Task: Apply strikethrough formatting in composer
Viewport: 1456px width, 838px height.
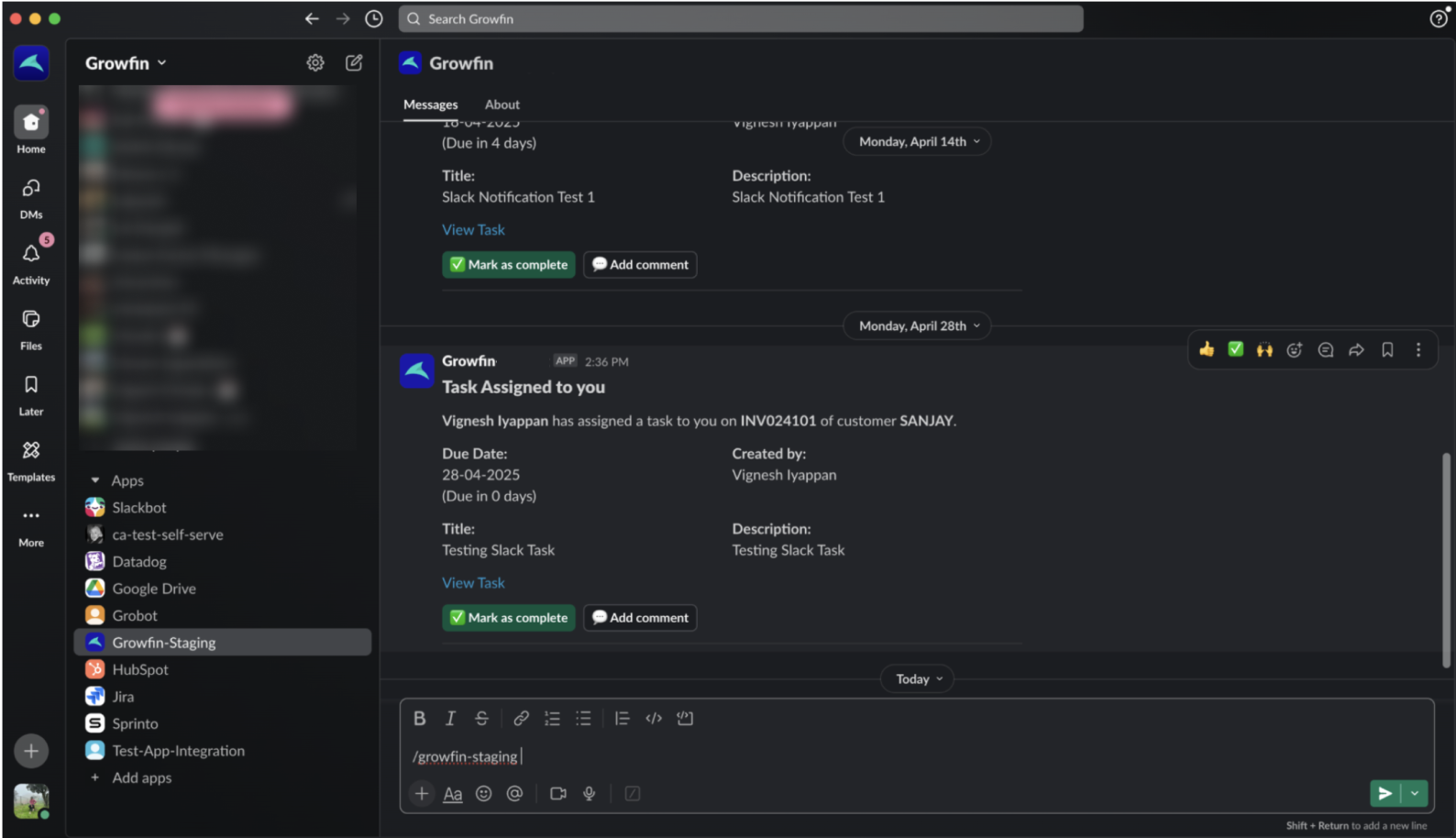Action: point(481,718)
